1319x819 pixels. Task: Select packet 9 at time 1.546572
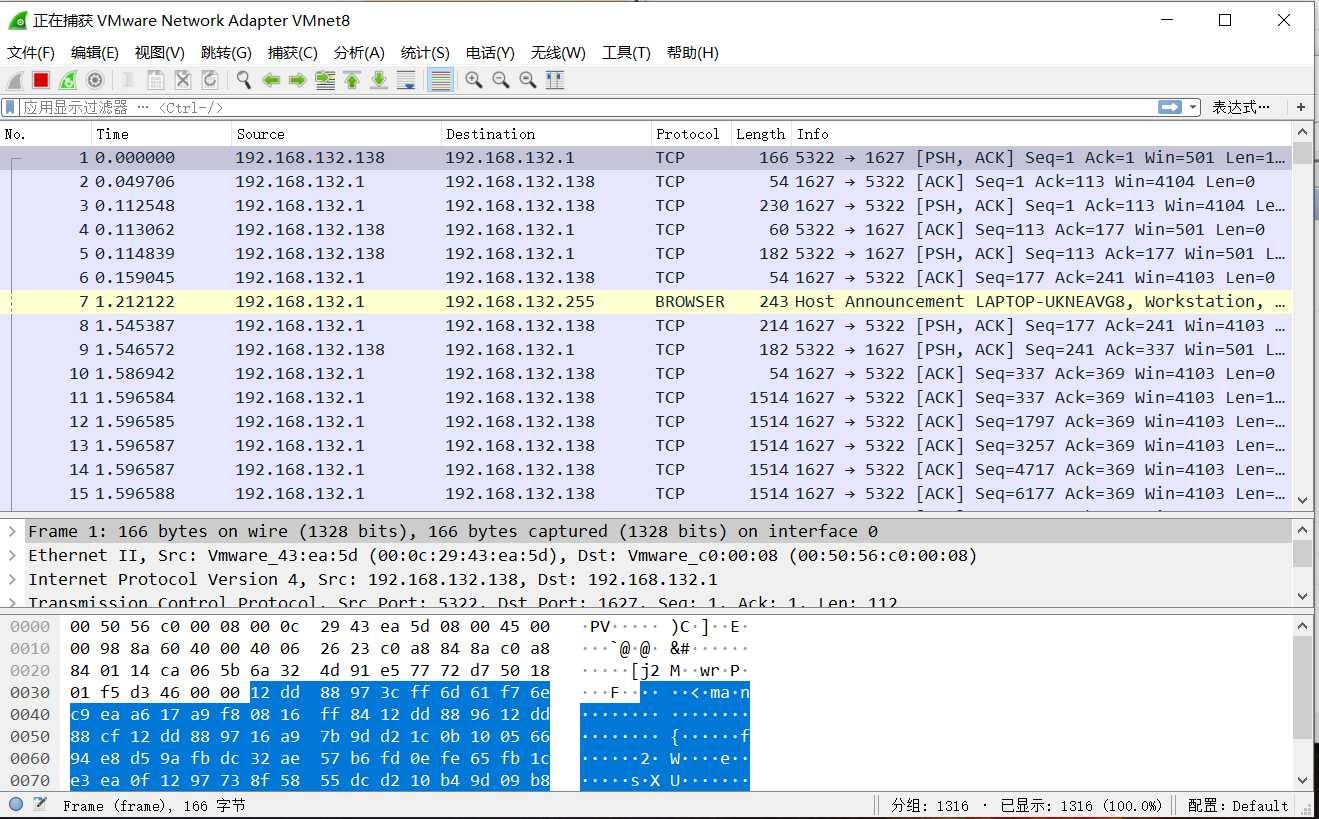(x=646, y=349)
